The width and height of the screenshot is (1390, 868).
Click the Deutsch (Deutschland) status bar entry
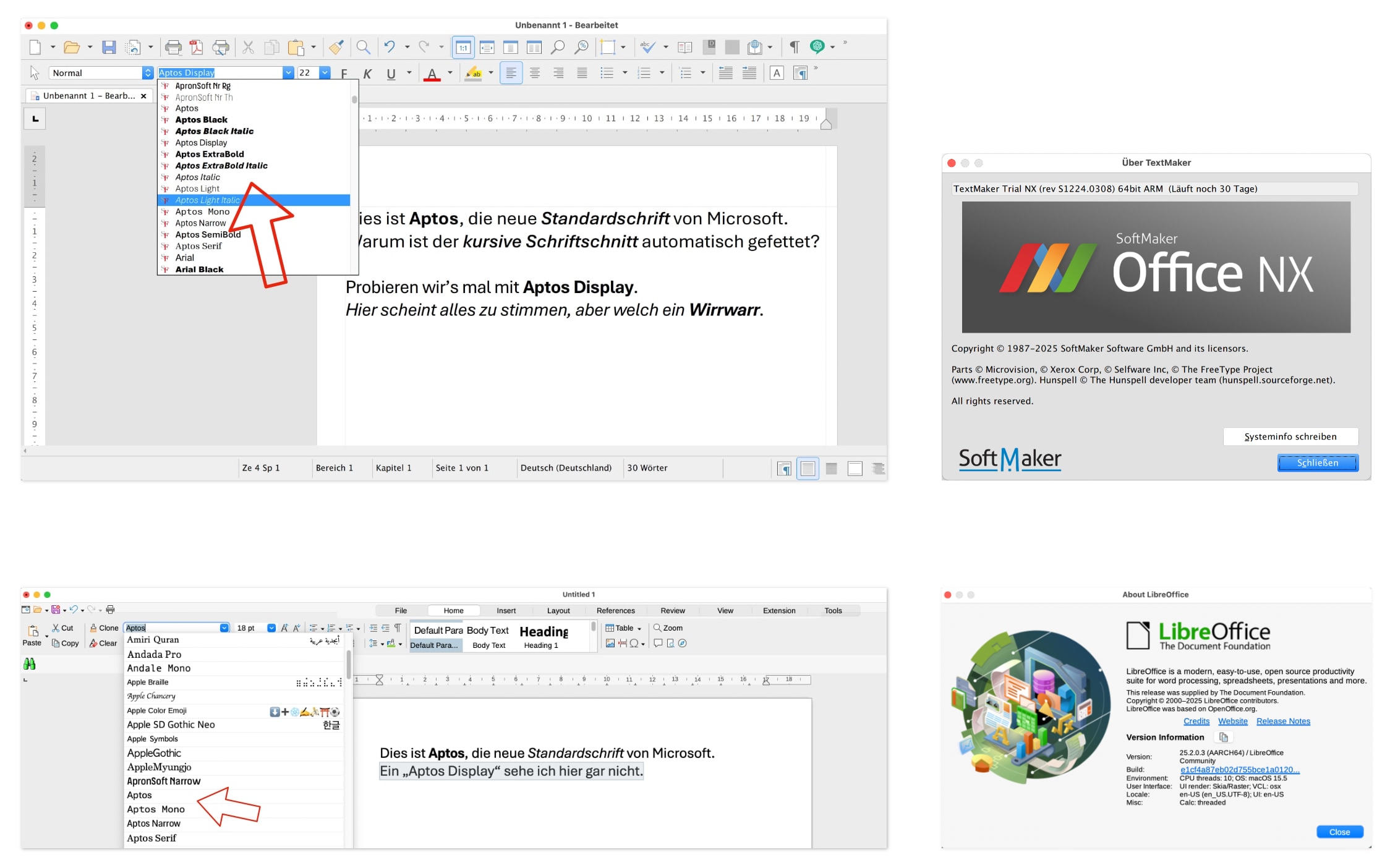(x=566, y=468)
